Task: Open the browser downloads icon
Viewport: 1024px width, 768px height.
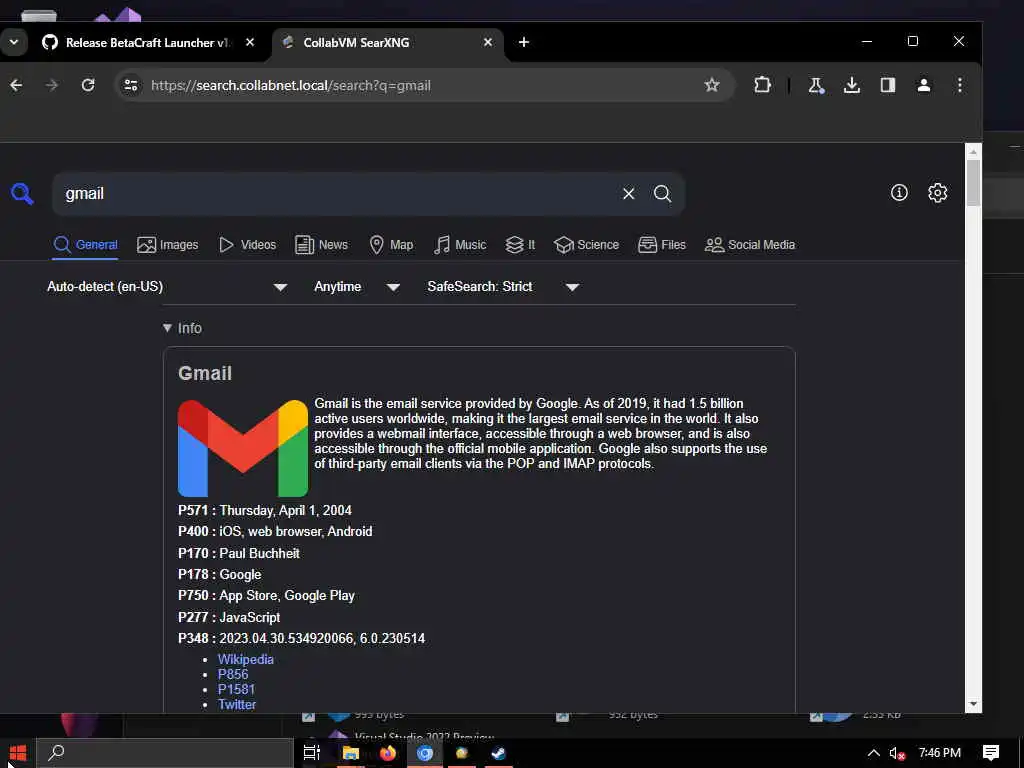Action: point(852,85)
